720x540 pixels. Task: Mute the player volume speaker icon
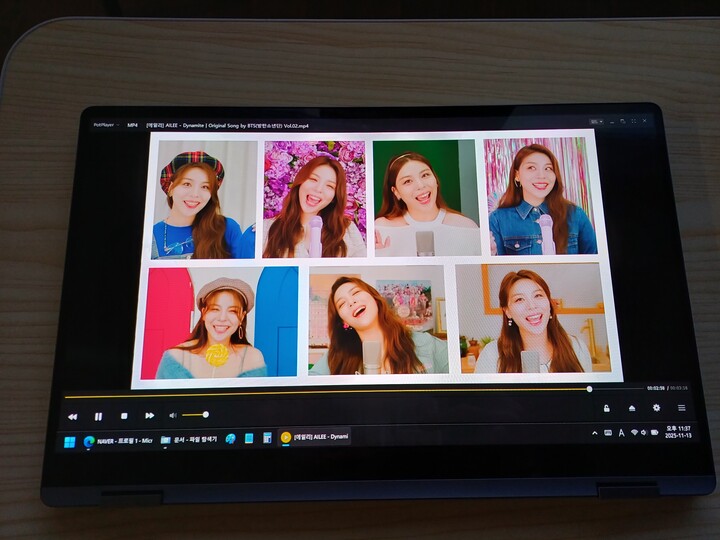click(x=172, y=415)
